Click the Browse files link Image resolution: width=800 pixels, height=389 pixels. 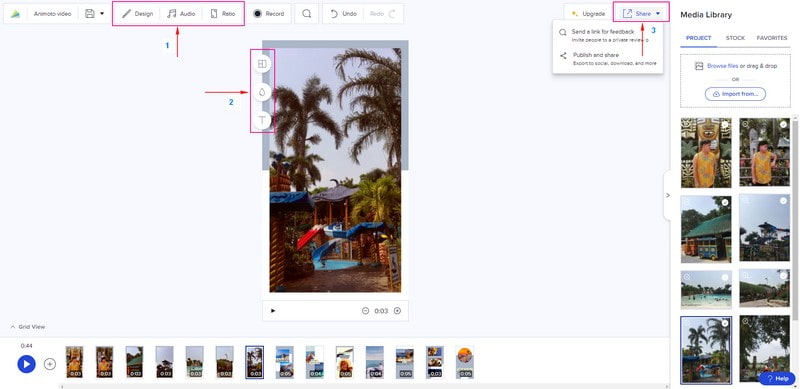pos(722,66)
